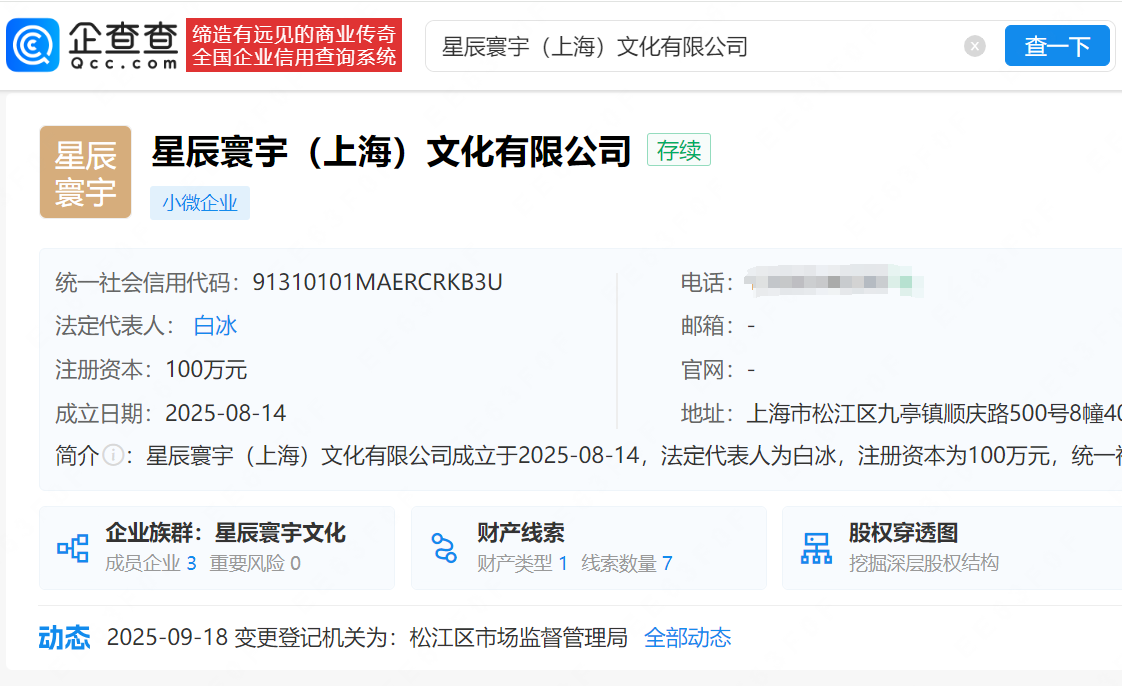This screenshot has height=686, width=1122.
Task: Click the 财产线索 icon
Action: coord(444,548)
